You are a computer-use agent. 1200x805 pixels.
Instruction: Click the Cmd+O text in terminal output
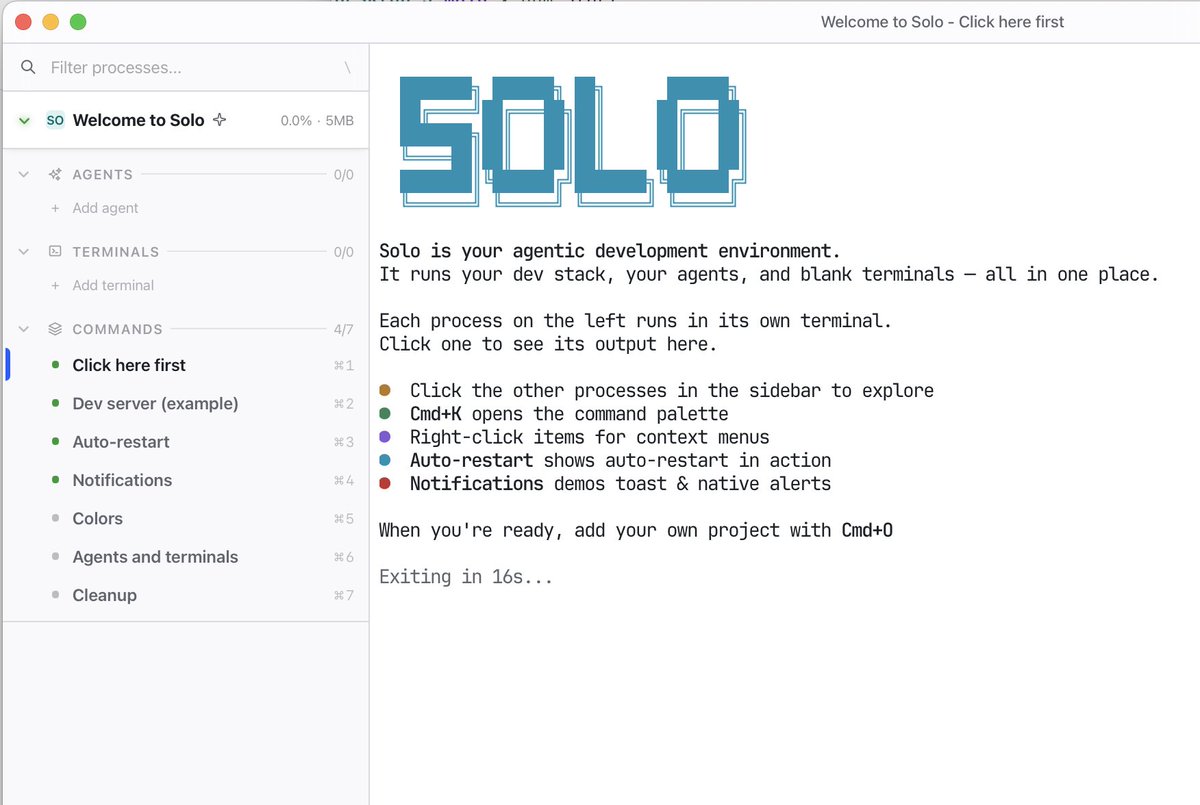tap(867, 530)
